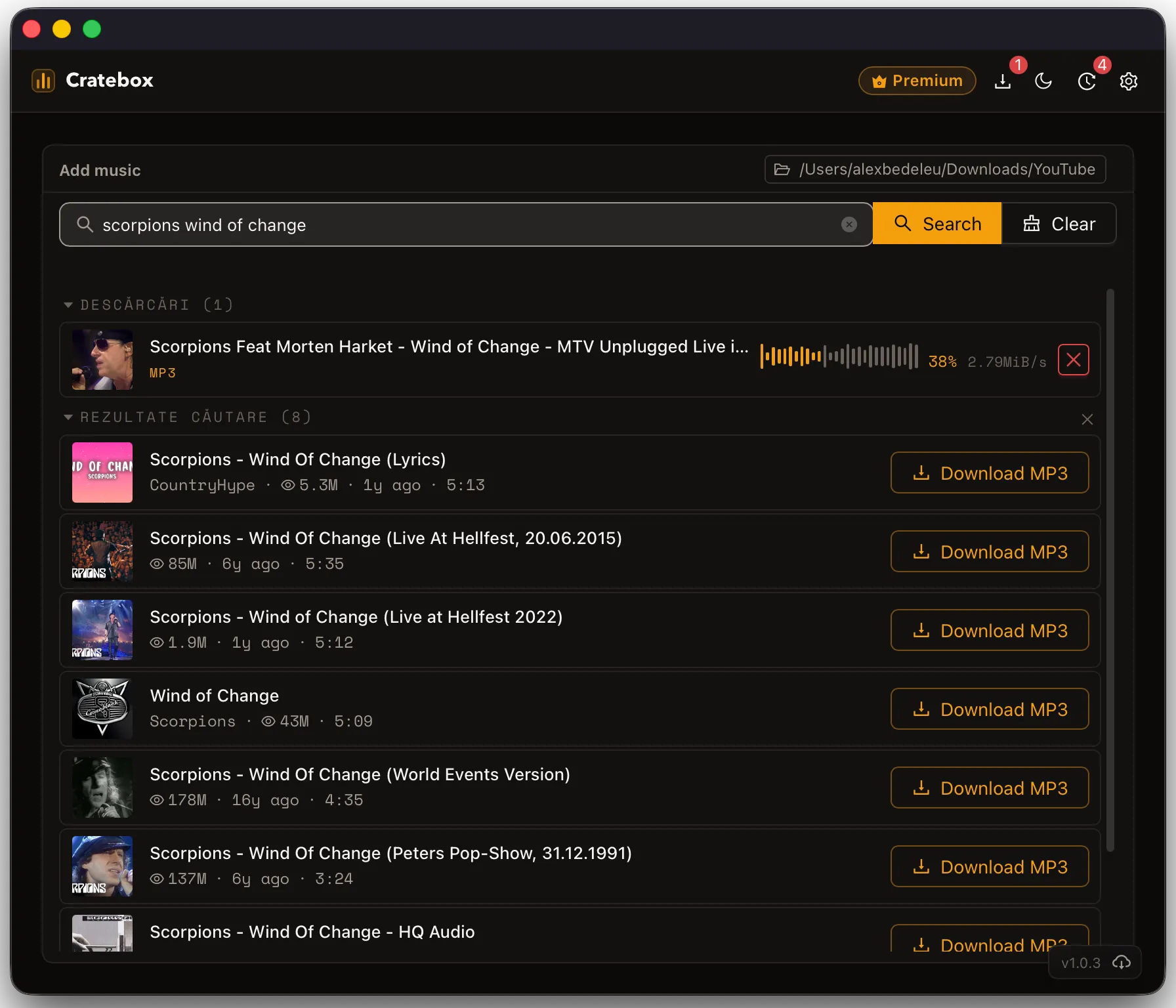Cancel the MTV Unplugged download with red X
This screenshot has width=1176, height=1008.
[1074, 360]
